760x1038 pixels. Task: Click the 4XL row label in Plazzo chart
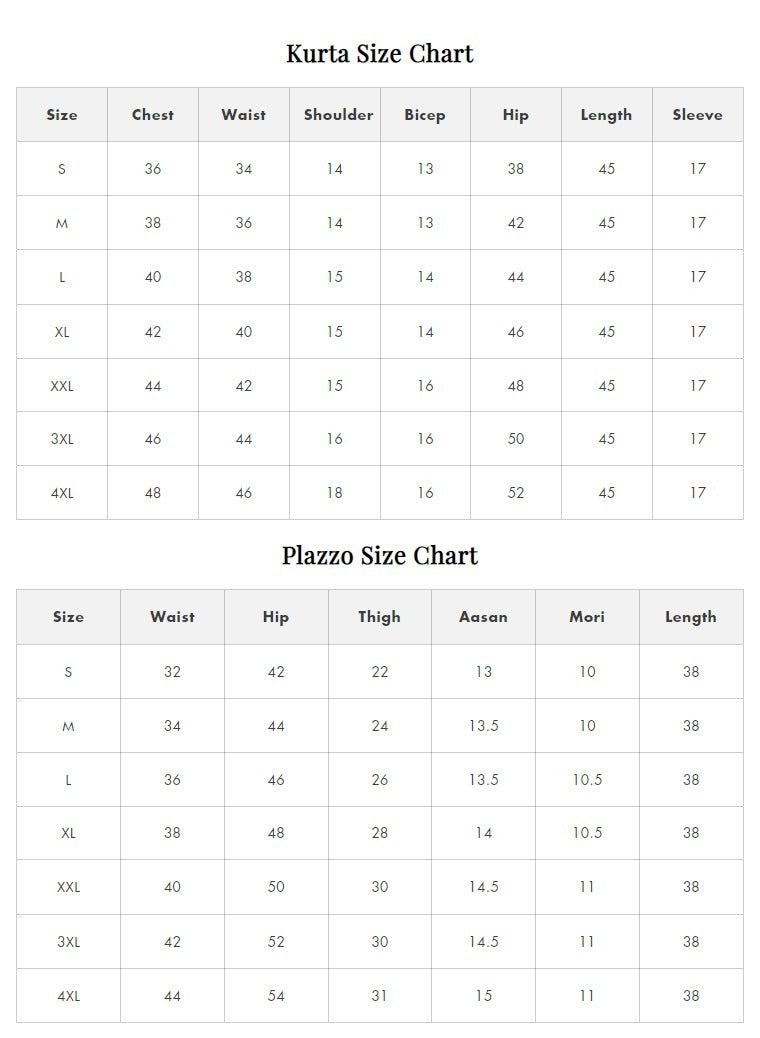[x=68, y=996]
